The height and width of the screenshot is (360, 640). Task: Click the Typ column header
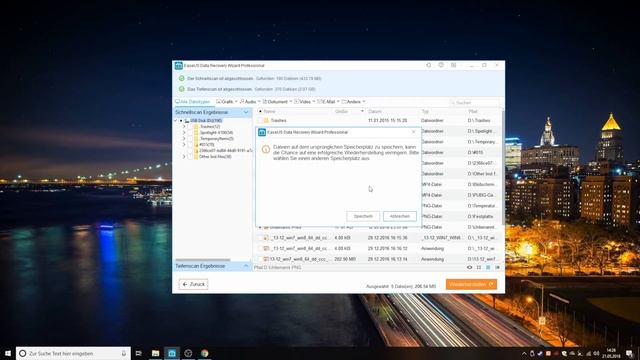coord(425,111)
